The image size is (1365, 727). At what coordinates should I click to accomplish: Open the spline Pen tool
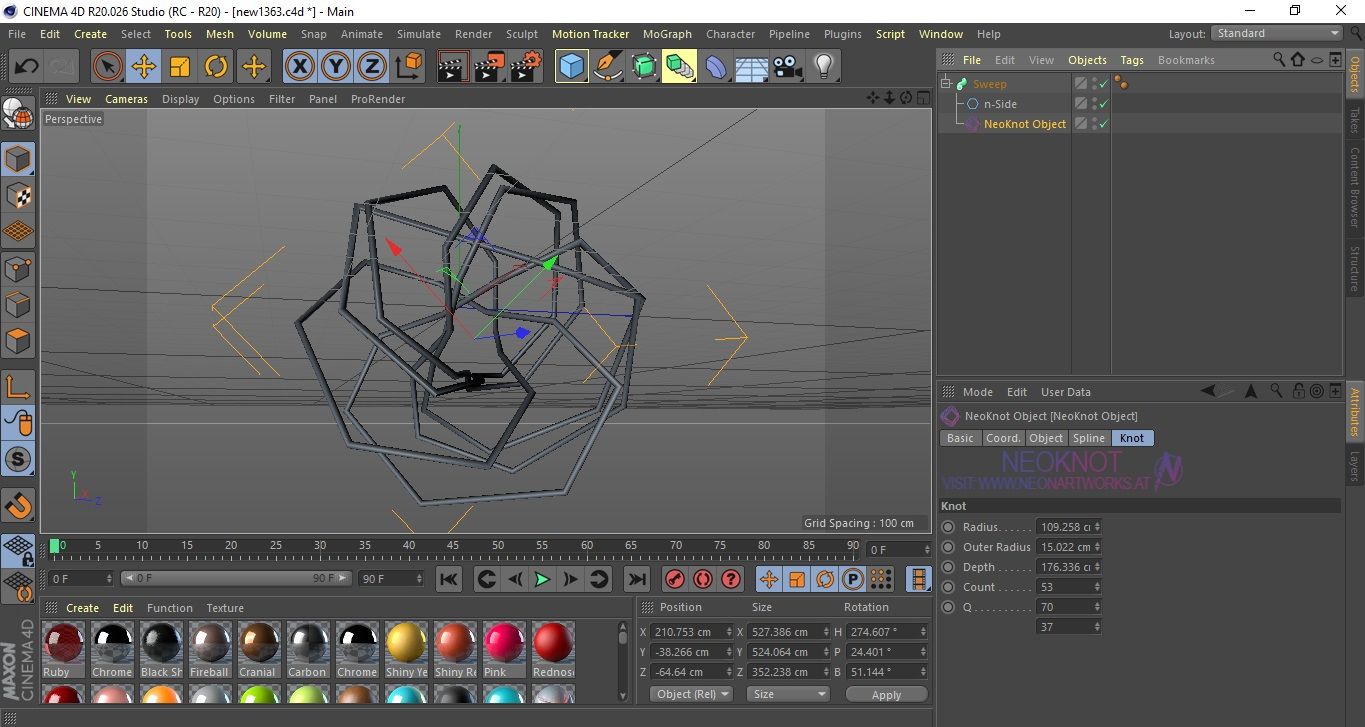(608, 67)
